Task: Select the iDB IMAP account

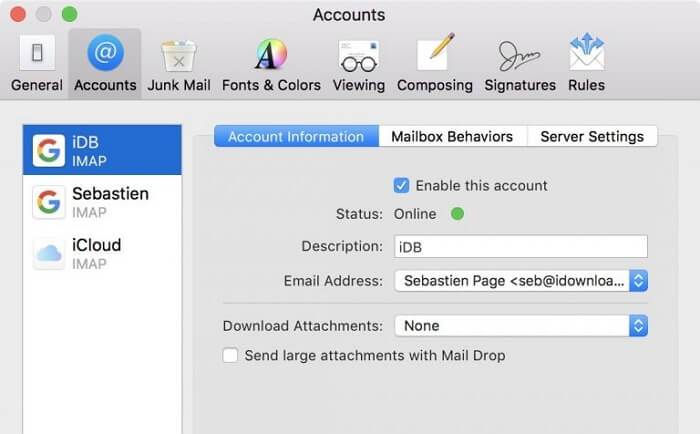Action: (x=102, y=150)
